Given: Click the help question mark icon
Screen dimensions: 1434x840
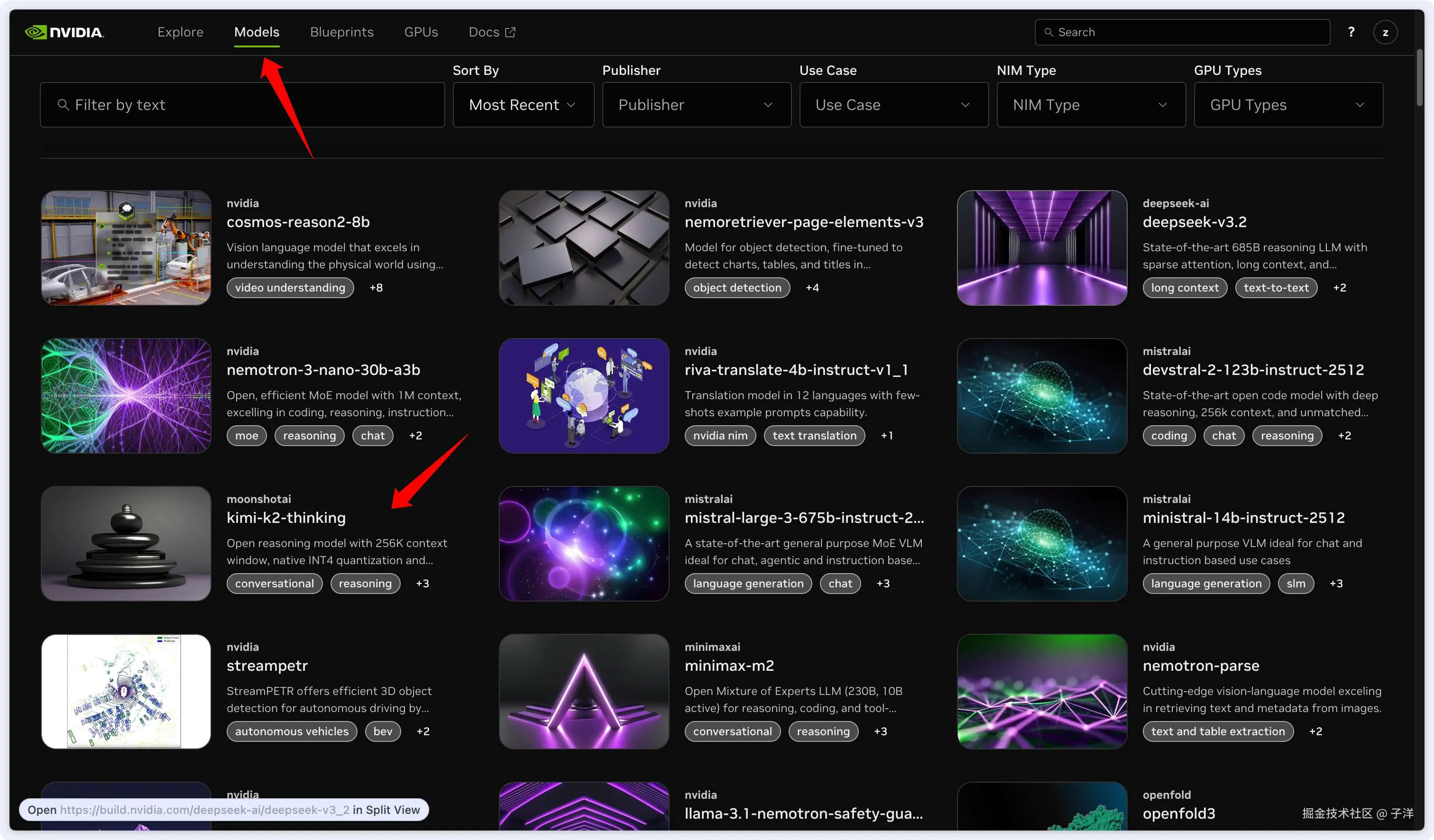Looking at the screenshot, I should point(1351,32).
